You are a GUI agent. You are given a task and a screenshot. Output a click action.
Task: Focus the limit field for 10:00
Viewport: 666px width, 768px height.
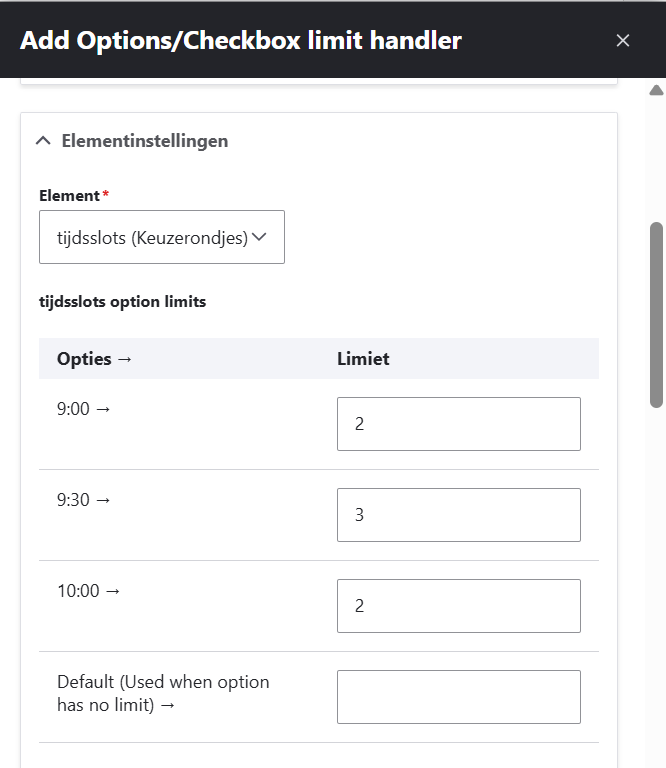[458, 606]
